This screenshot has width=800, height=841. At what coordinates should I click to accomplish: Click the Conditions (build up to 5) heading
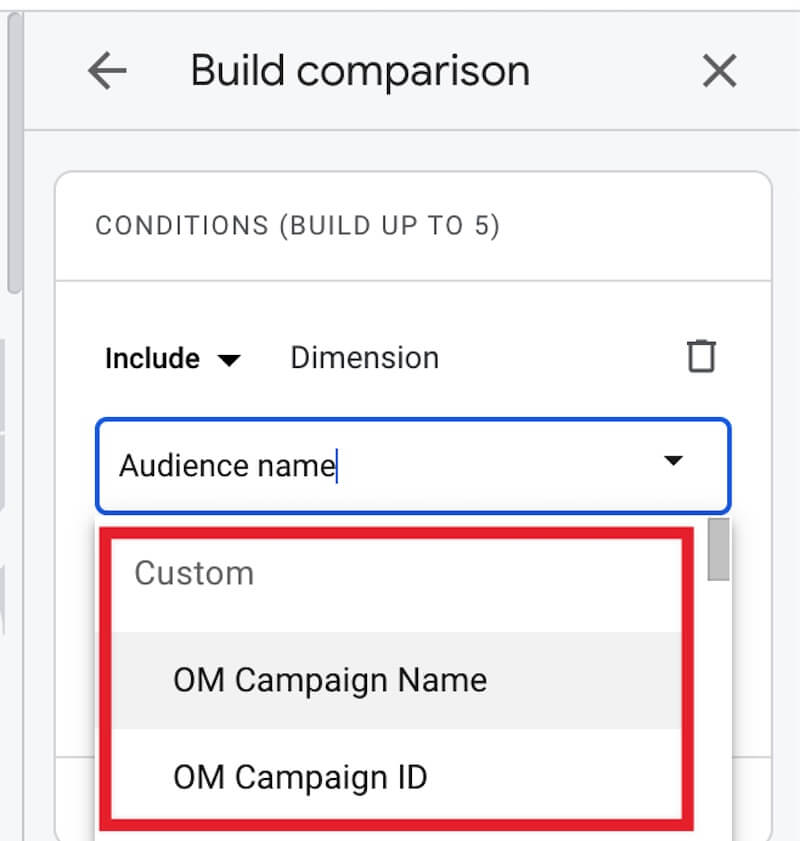click(297, 226)
